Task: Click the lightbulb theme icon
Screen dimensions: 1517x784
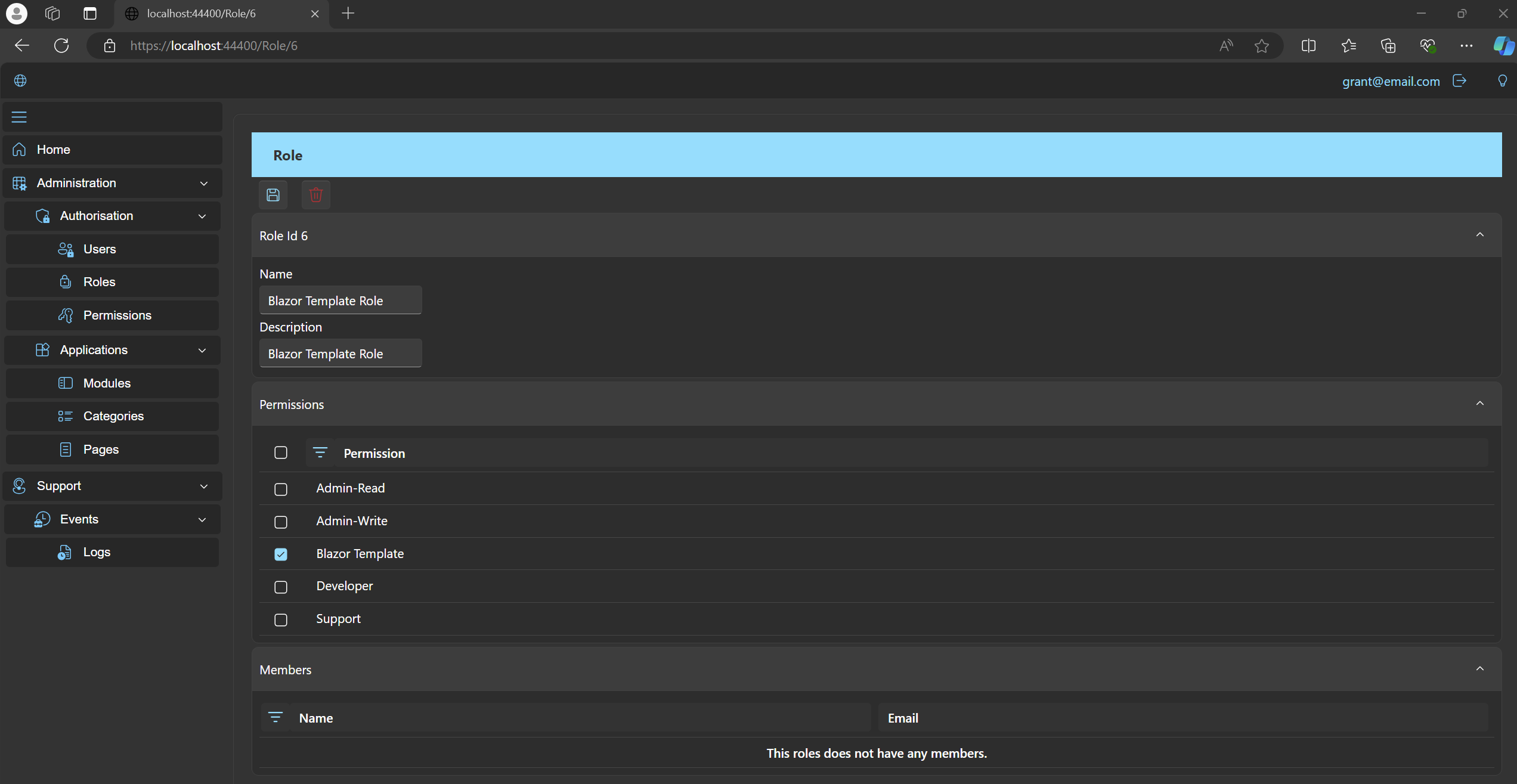Action: pos(1502,81)
